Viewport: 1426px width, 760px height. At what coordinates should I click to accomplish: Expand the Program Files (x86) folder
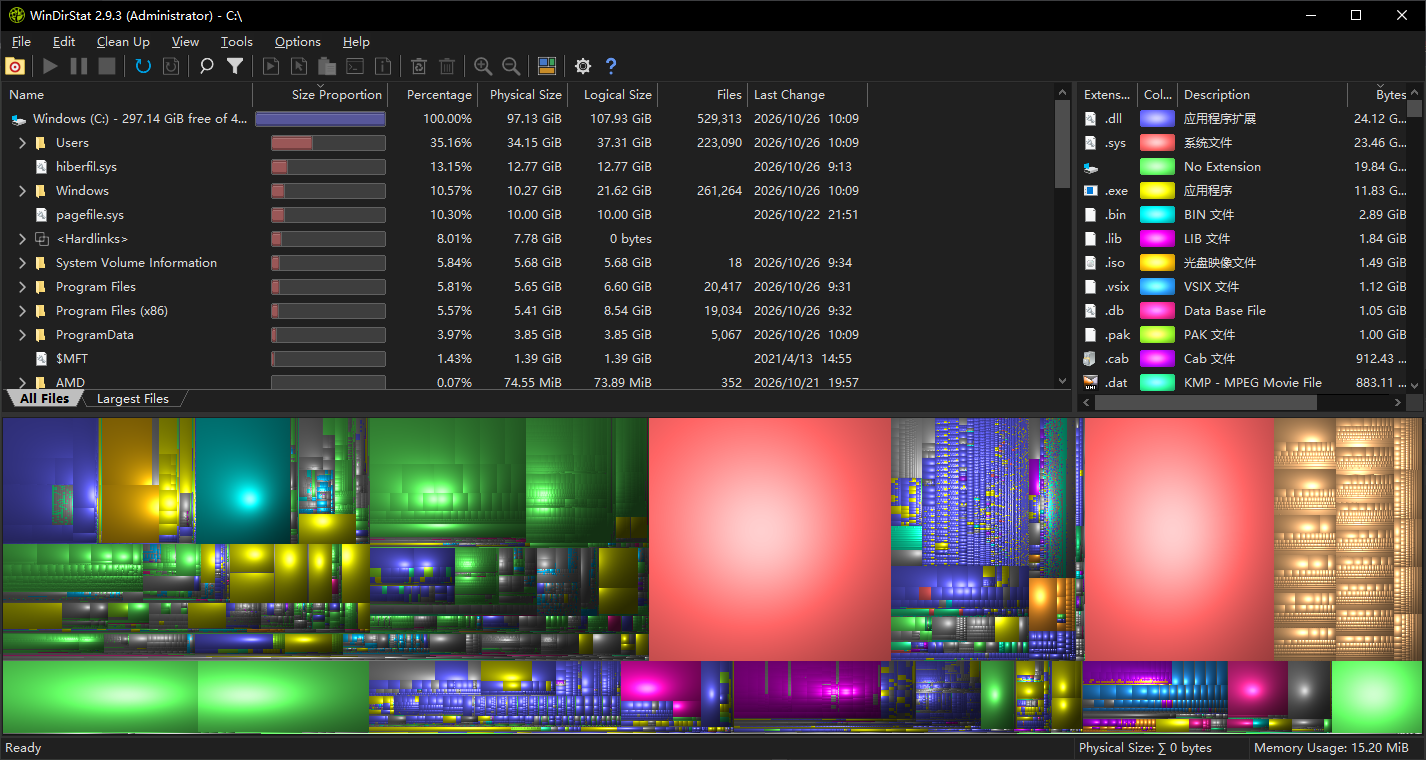22,311
